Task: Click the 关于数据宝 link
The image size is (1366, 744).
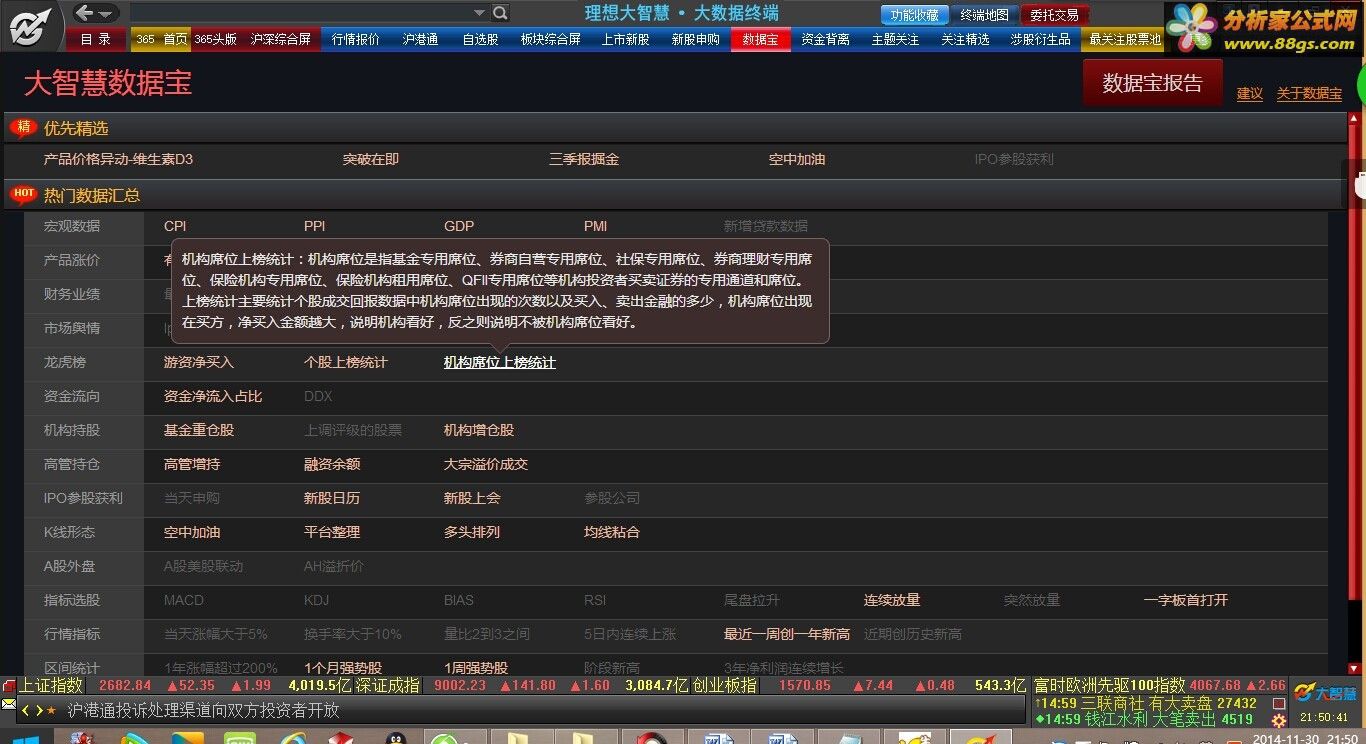Action: coord(1309,93)
